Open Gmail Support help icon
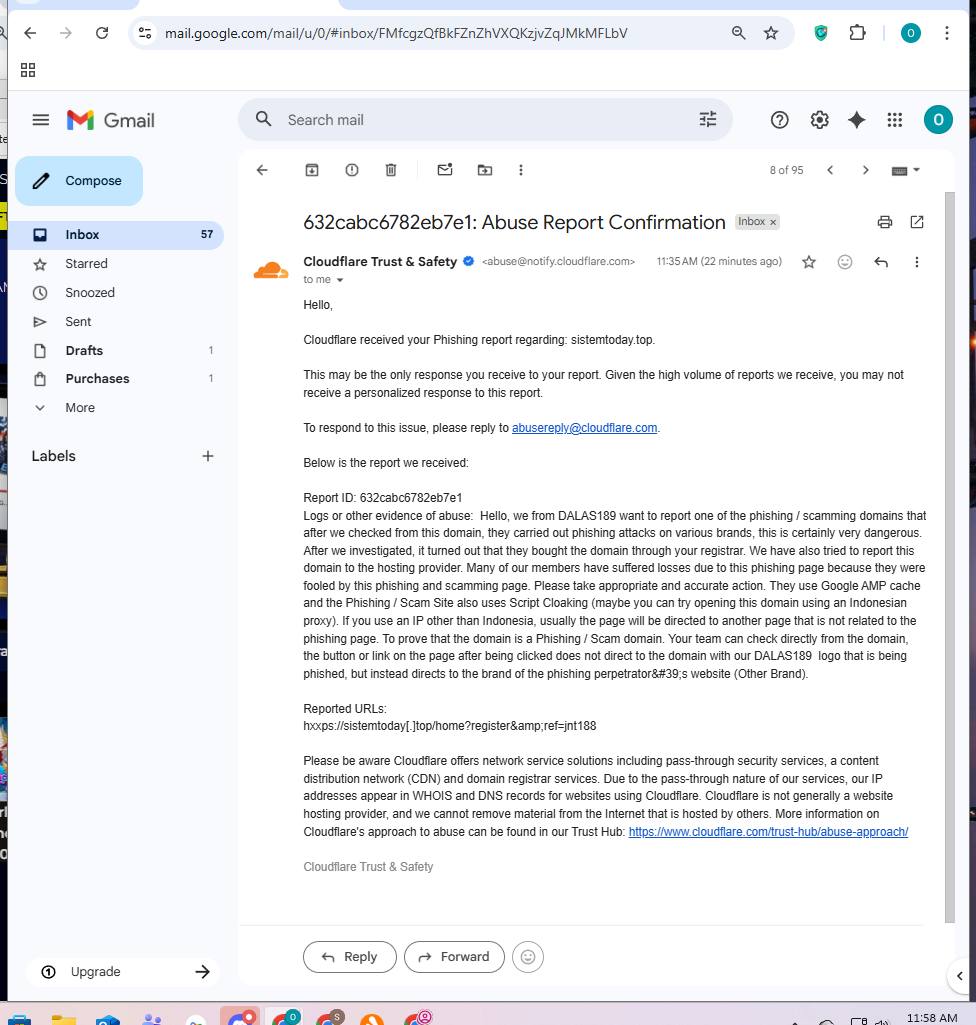Image resolution: width=976 pixels, height=1025 pixels. click(779, 120)
